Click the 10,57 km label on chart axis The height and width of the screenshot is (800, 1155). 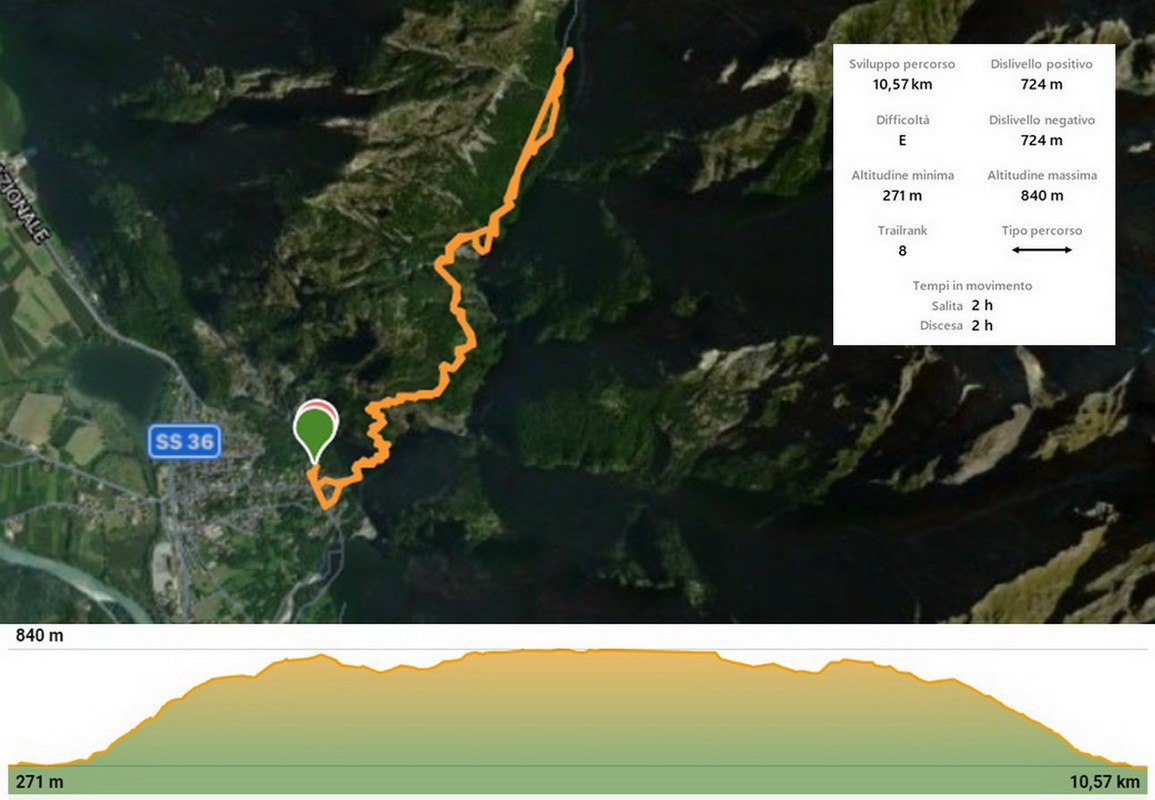tap(1104, 782)
